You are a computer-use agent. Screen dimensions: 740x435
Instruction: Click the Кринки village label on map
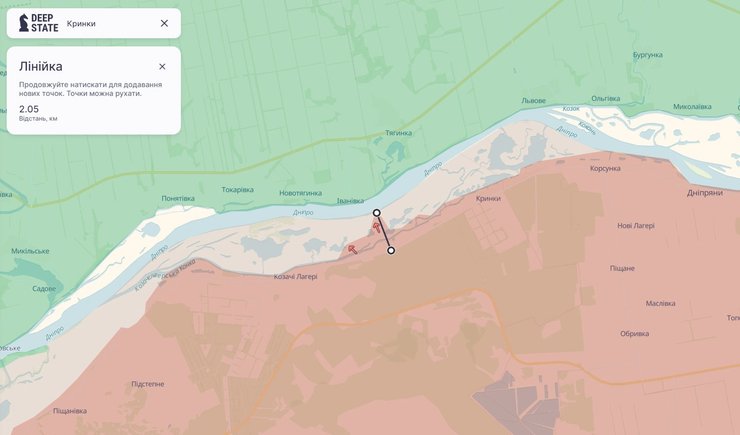(488, 199)
